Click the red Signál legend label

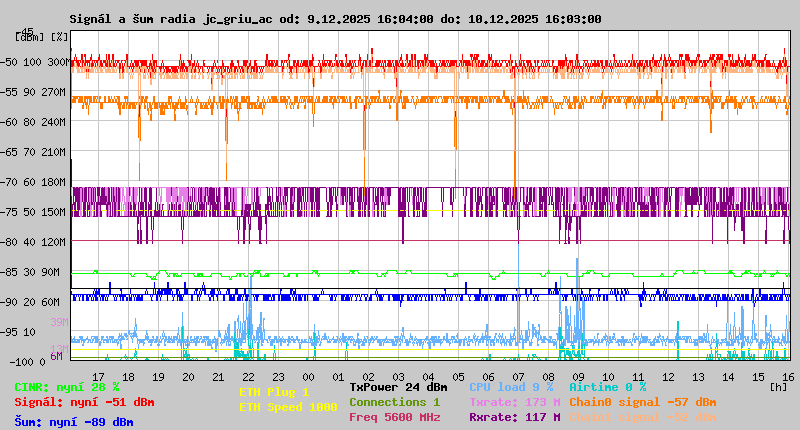84,402
